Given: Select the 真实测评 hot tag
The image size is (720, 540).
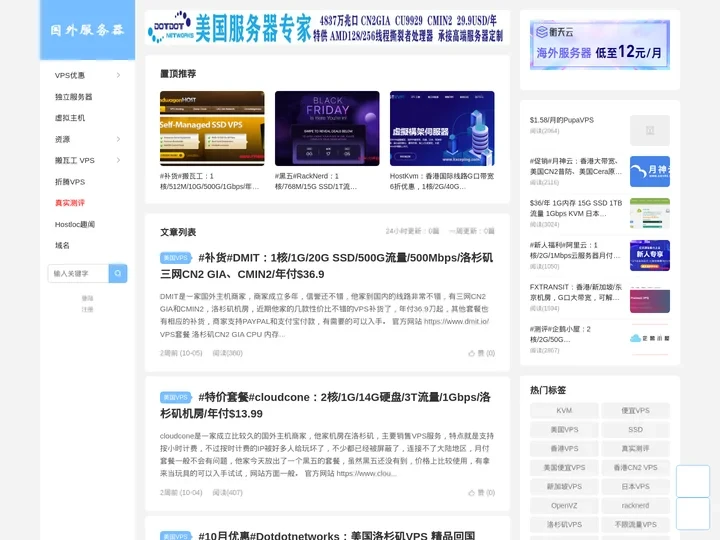Looking at the screenshot, I should click(x=636, y=449).
